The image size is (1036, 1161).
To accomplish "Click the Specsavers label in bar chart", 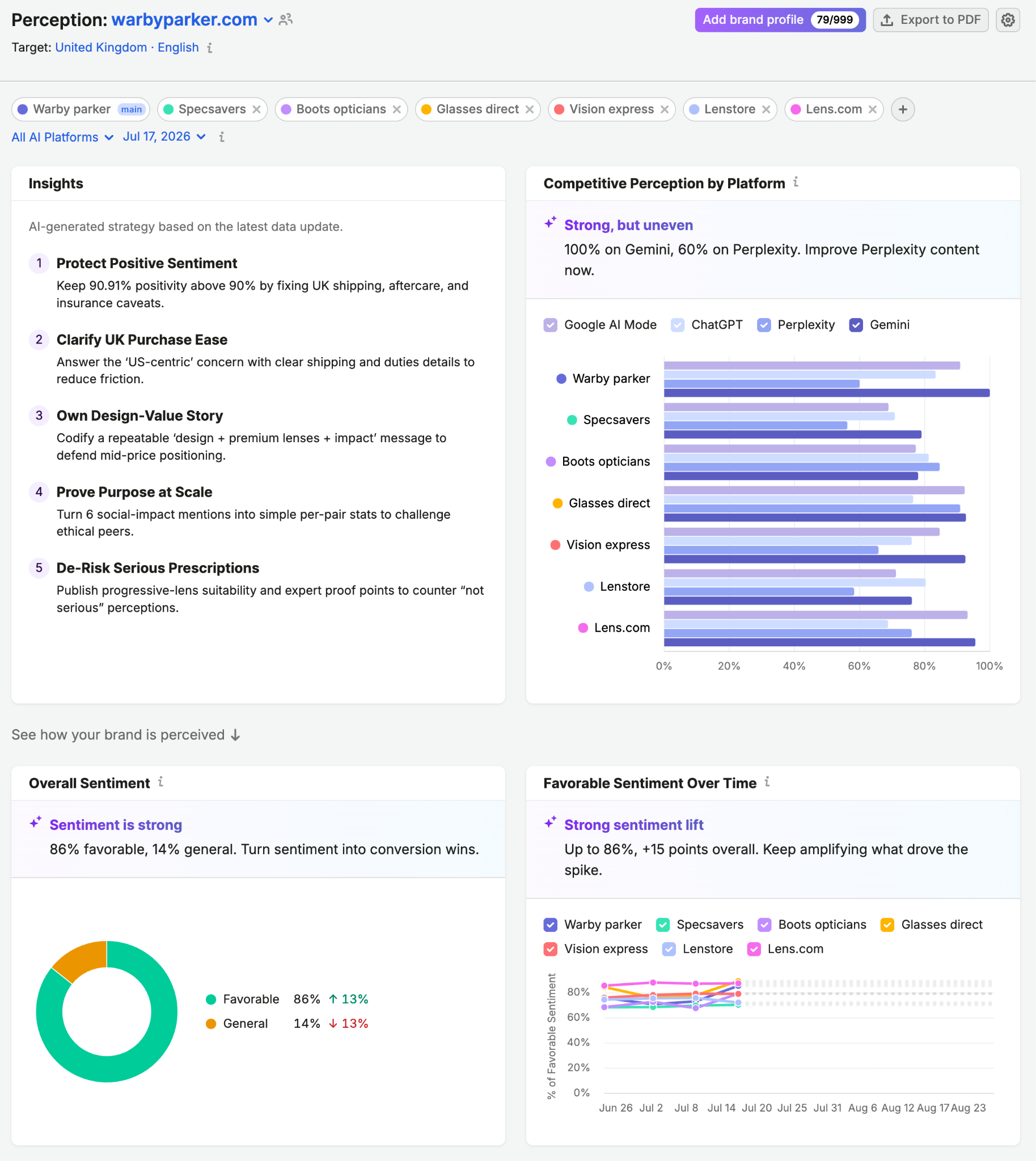I will click(x=616, y=420).
